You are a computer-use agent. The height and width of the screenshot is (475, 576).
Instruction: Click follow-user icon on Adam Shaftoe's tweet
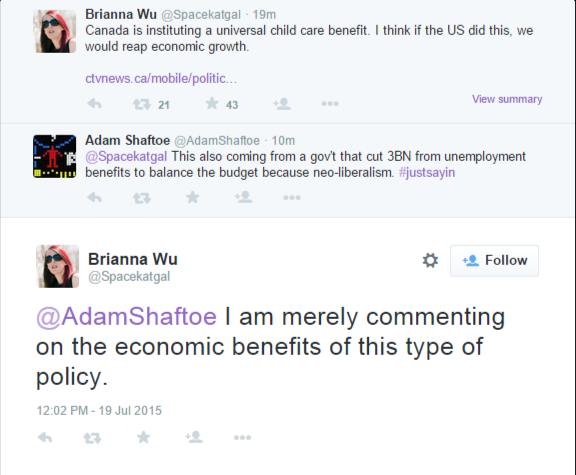(243, 197)
